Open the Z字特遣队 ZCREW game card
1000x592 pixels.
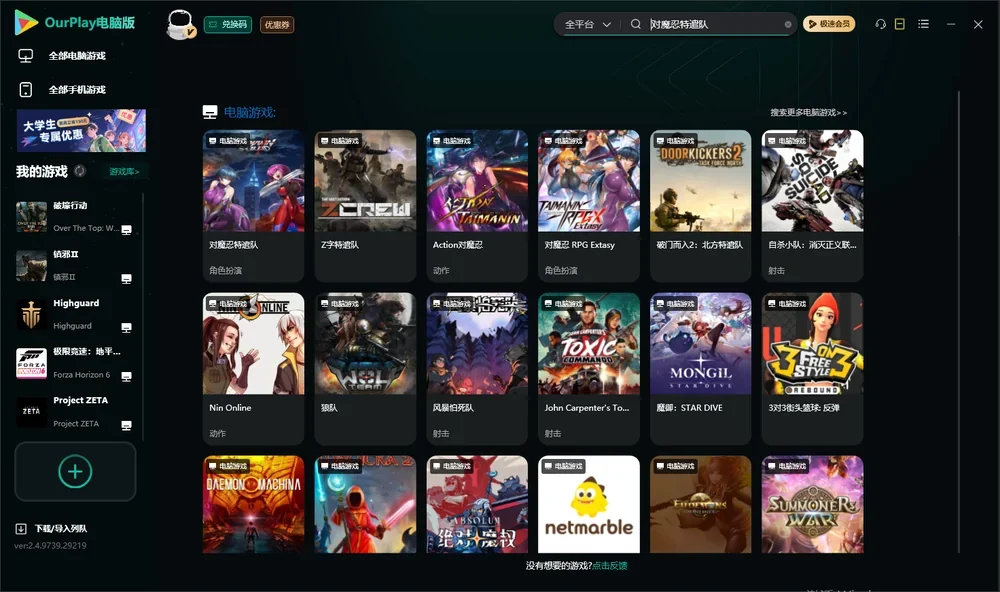tap(365, 205)
